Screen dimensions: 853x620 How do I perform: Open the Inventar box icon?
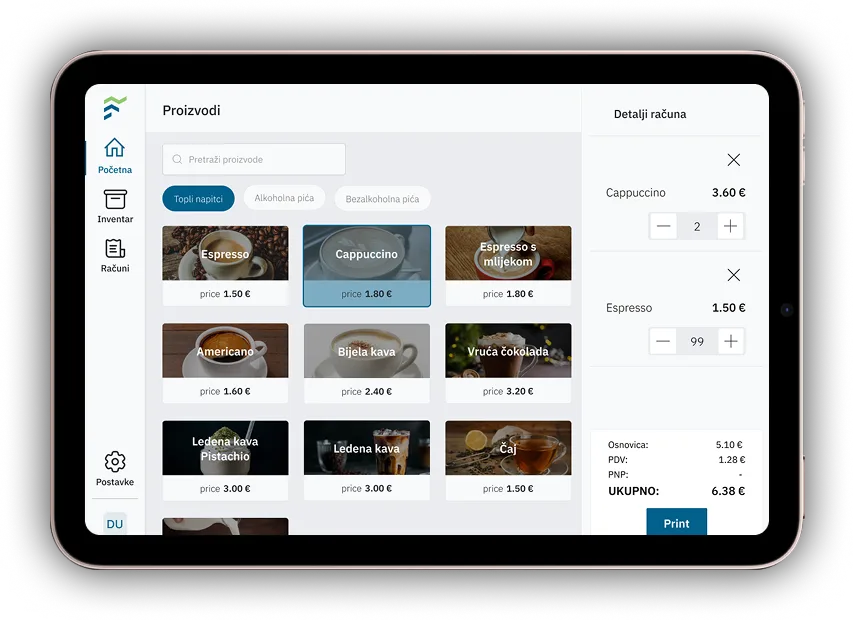[x=115, y=199]
